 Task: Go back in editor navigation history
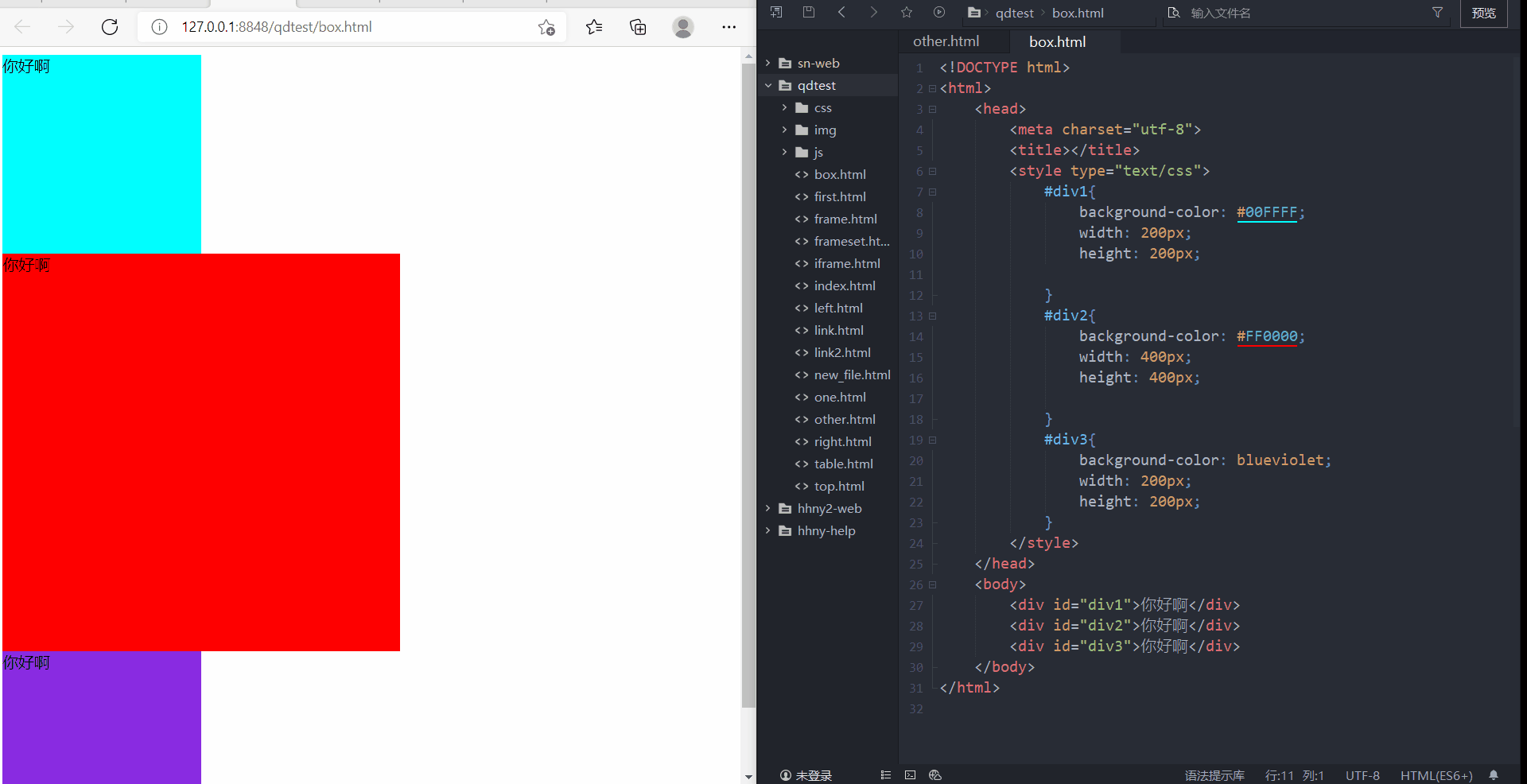click(841, 12)
